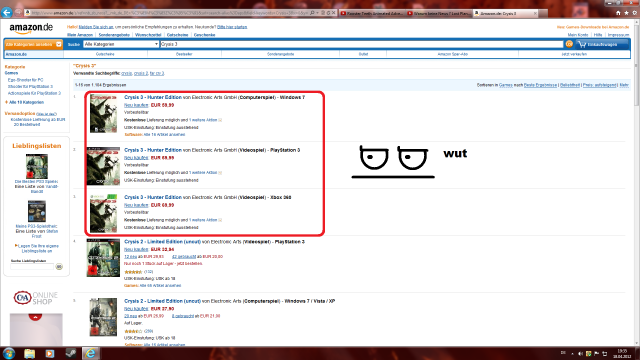
Task: Open Steam from the taskbar
Action: pyautogui.click(x=71, y=353)
